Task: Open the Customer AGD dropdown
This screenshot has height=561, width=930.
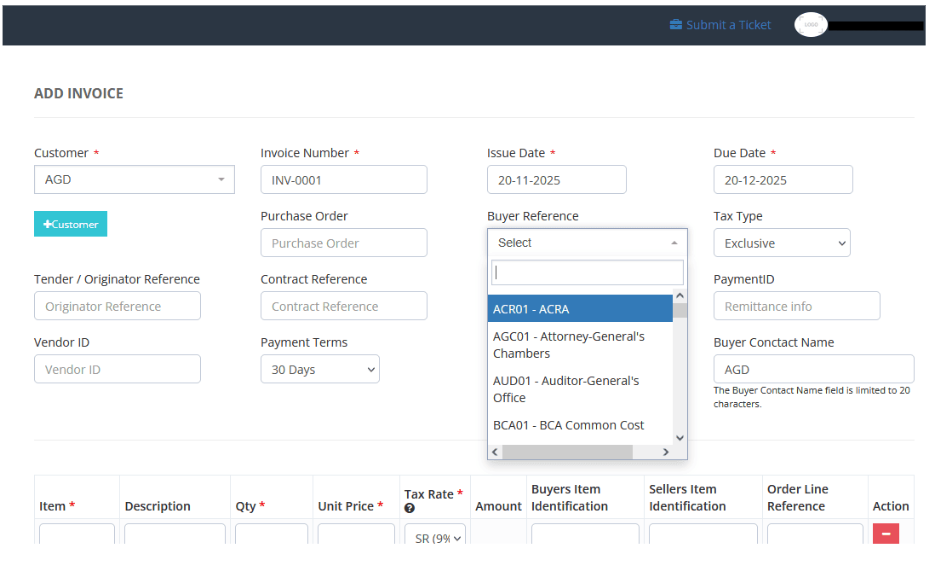Action: click(134, 180)
